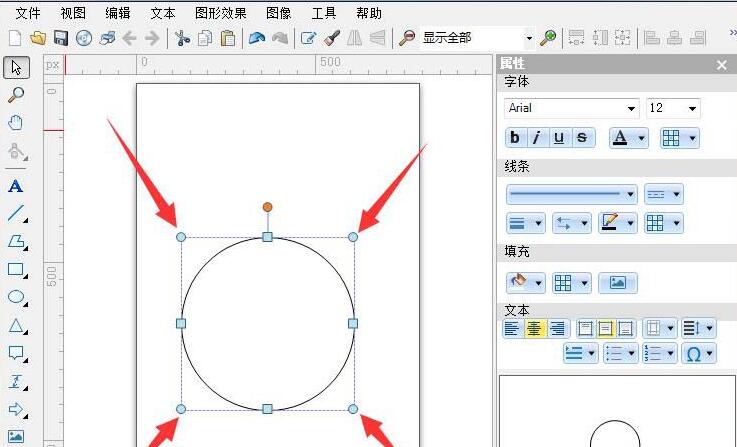Pick the rectangle shape tool

pos(16,269)
